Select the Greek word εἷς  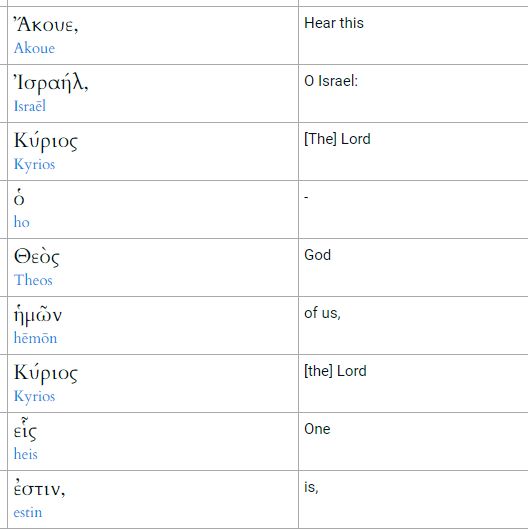click(25, 430)
